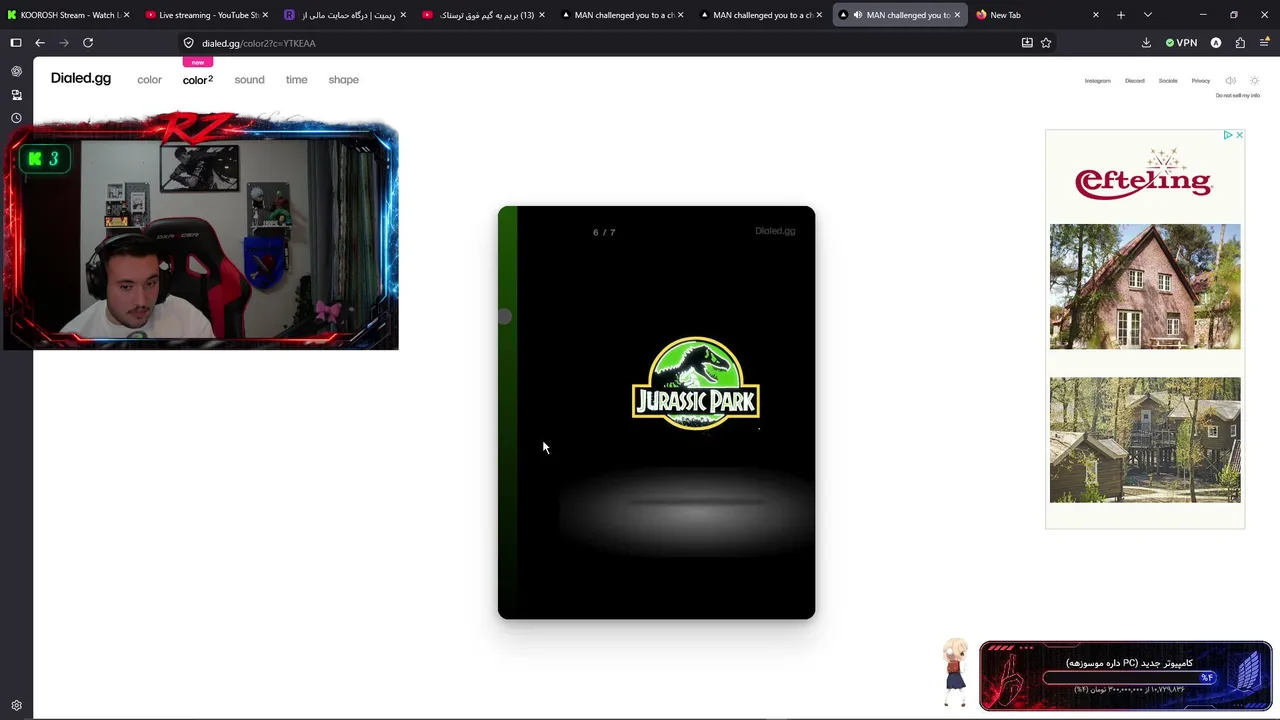Open the Privacy link

(1201, 81)
